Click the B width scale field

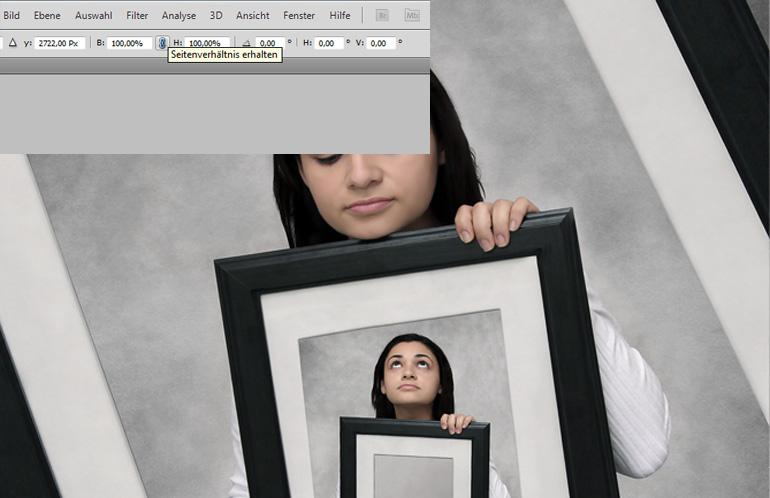[x=130, y=43]
